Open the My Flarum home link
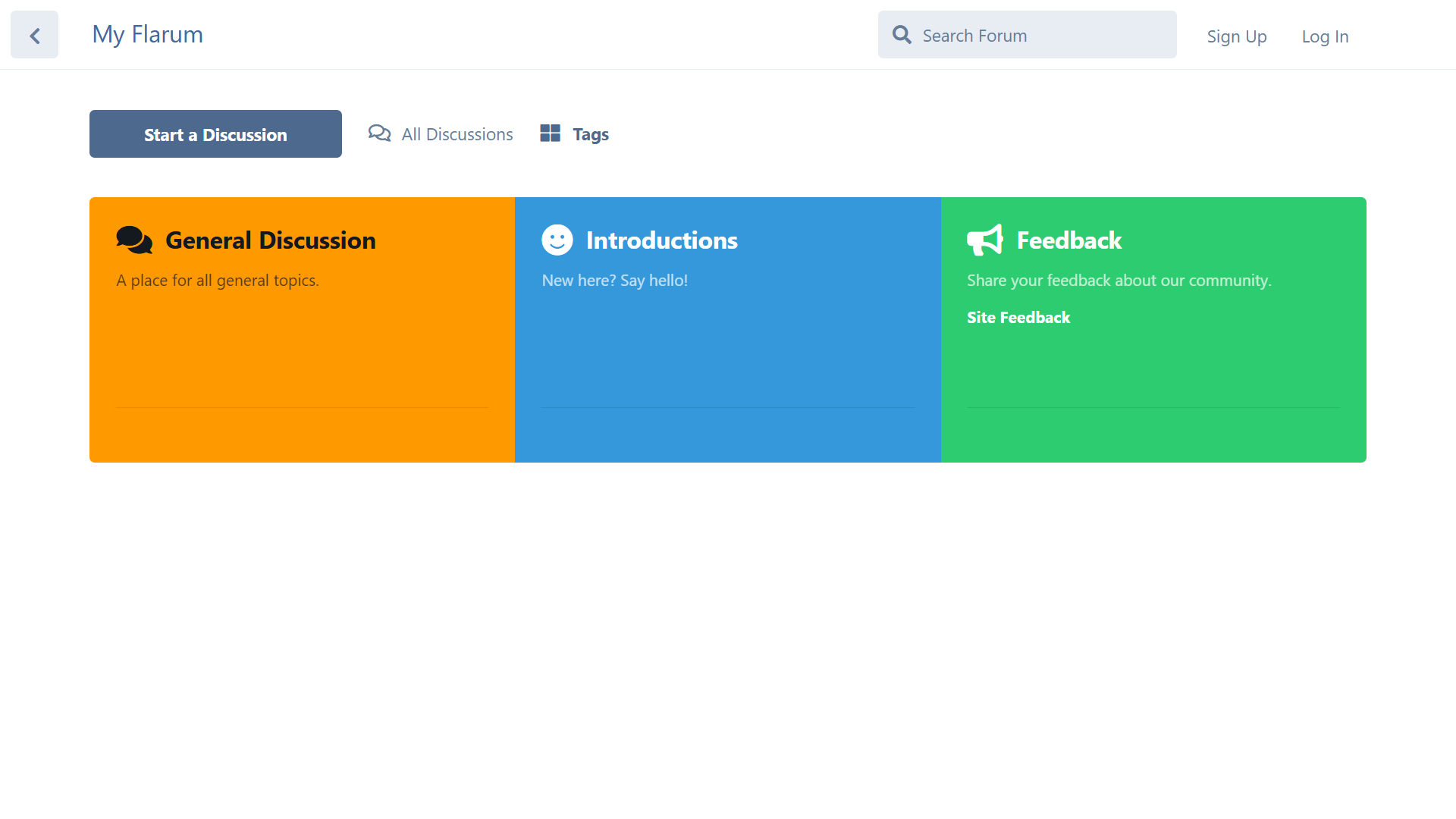Viewport: 1456px width, 819px height. [147, 35]
